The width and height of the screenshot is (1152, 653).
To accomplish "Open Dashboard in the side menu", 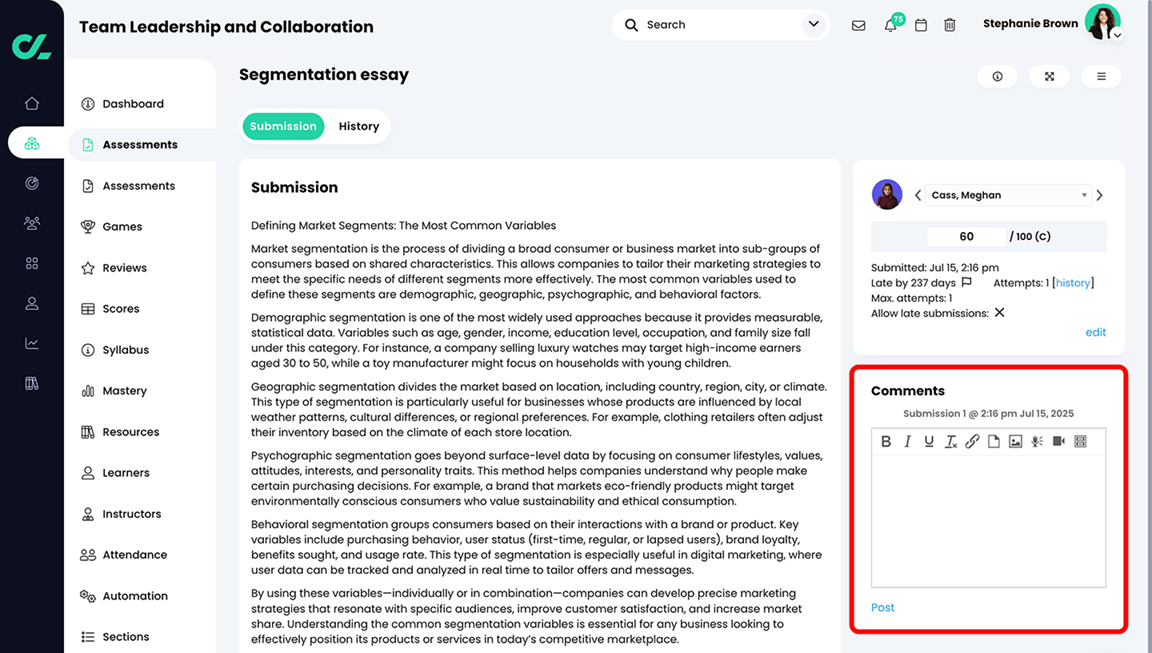I will [133, 104].
